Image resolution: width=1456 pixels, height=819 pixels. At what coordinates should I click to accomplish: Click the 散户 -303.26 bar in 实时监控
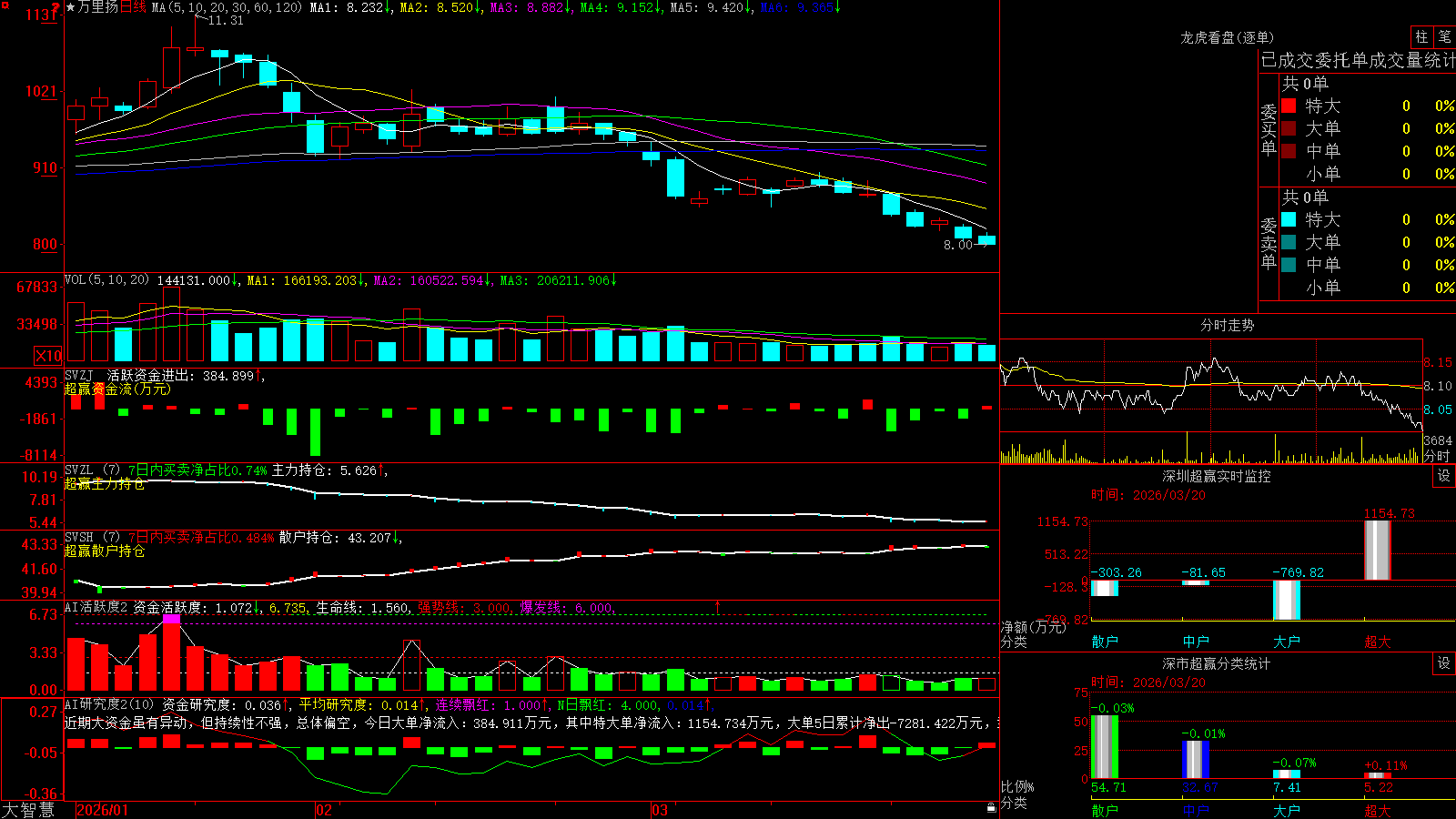1105,588
